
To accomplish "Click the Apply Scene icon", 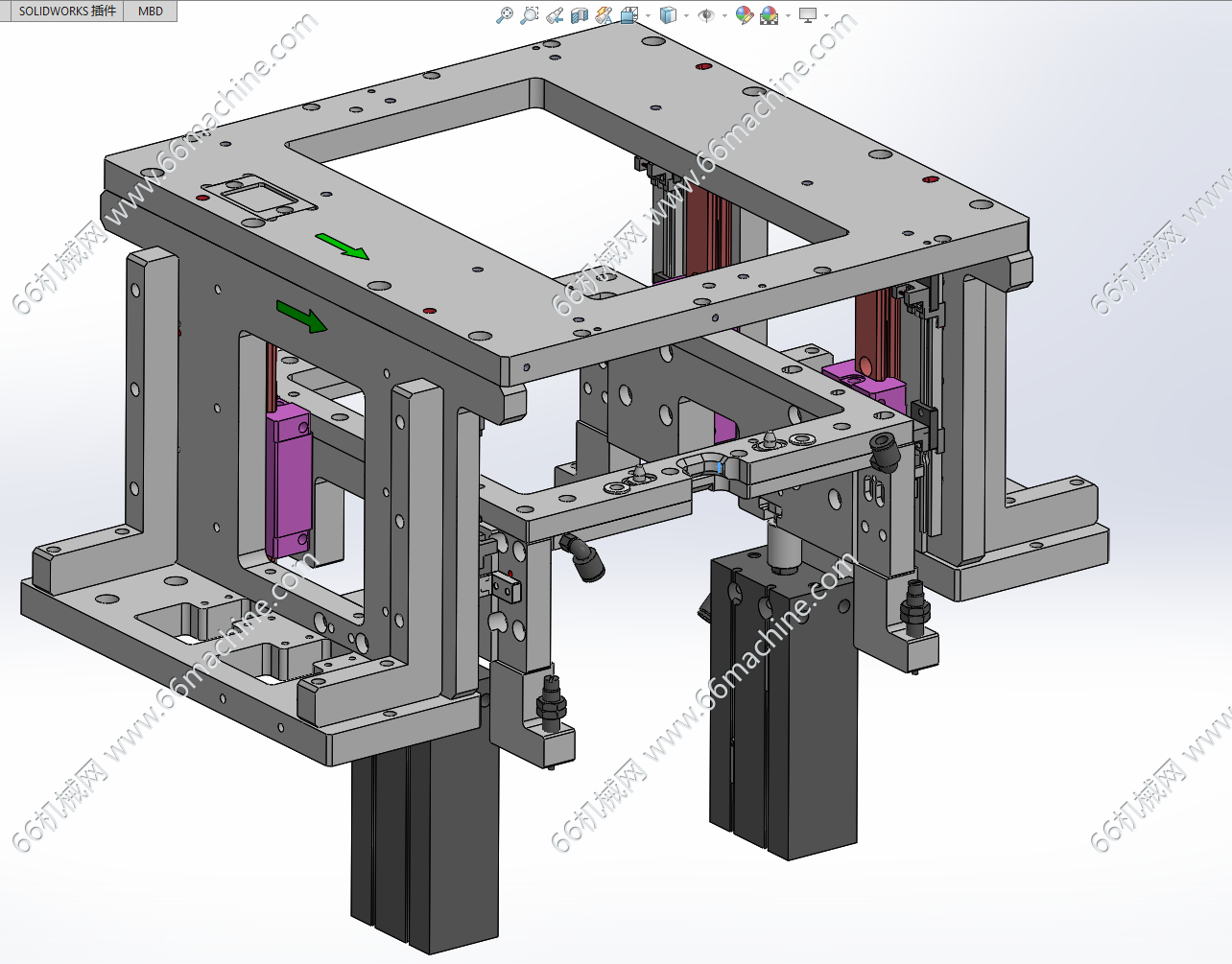I will coord(769,15).
